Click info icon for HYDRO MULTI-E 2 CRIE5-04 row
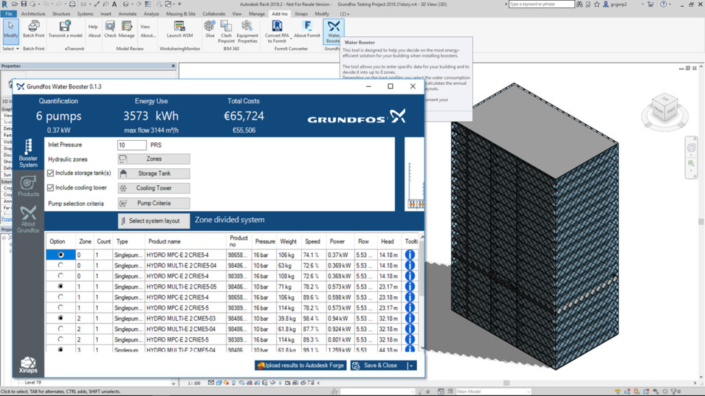 (x=410, y=265)
